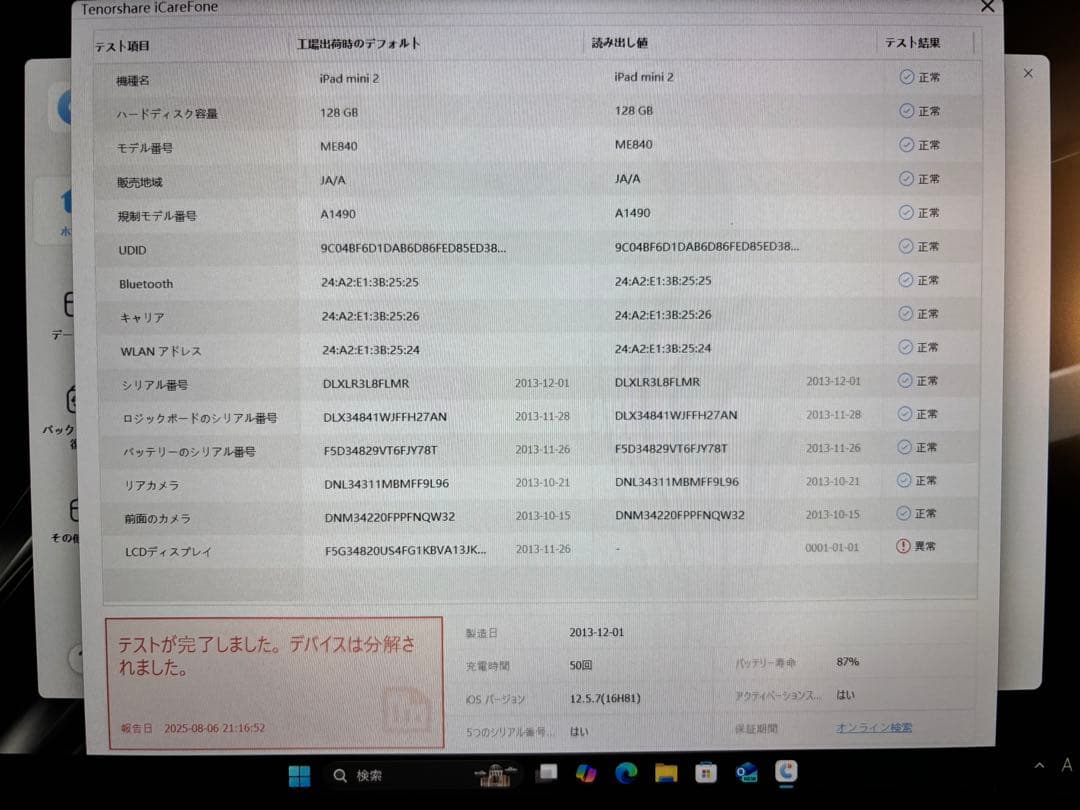
Task: Open File Explorer from the taskbar
Action: (664, 773)
